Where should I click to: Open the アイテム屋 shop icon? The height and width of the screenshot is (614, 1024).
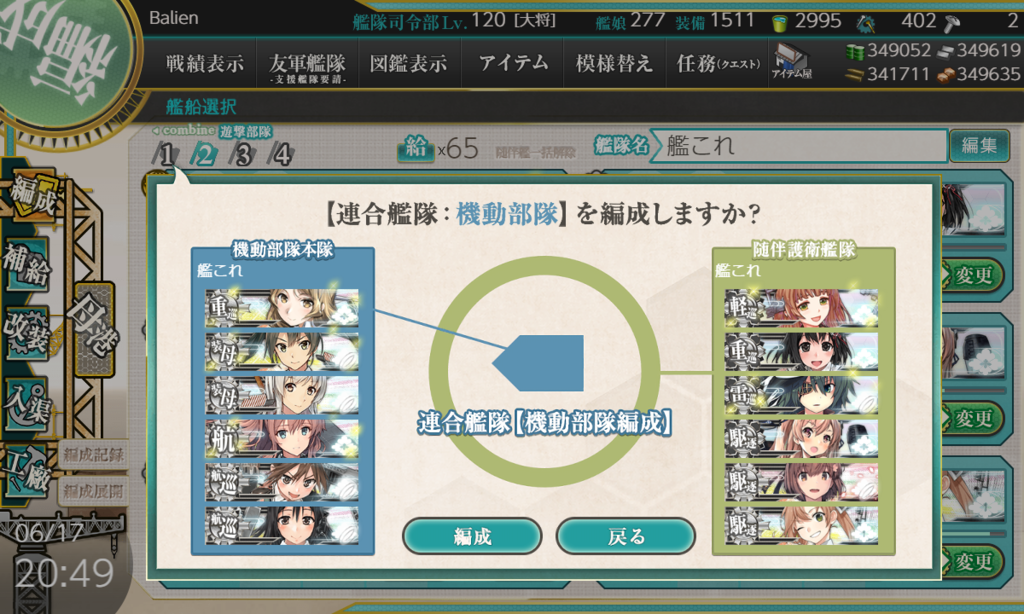[791, 63]
